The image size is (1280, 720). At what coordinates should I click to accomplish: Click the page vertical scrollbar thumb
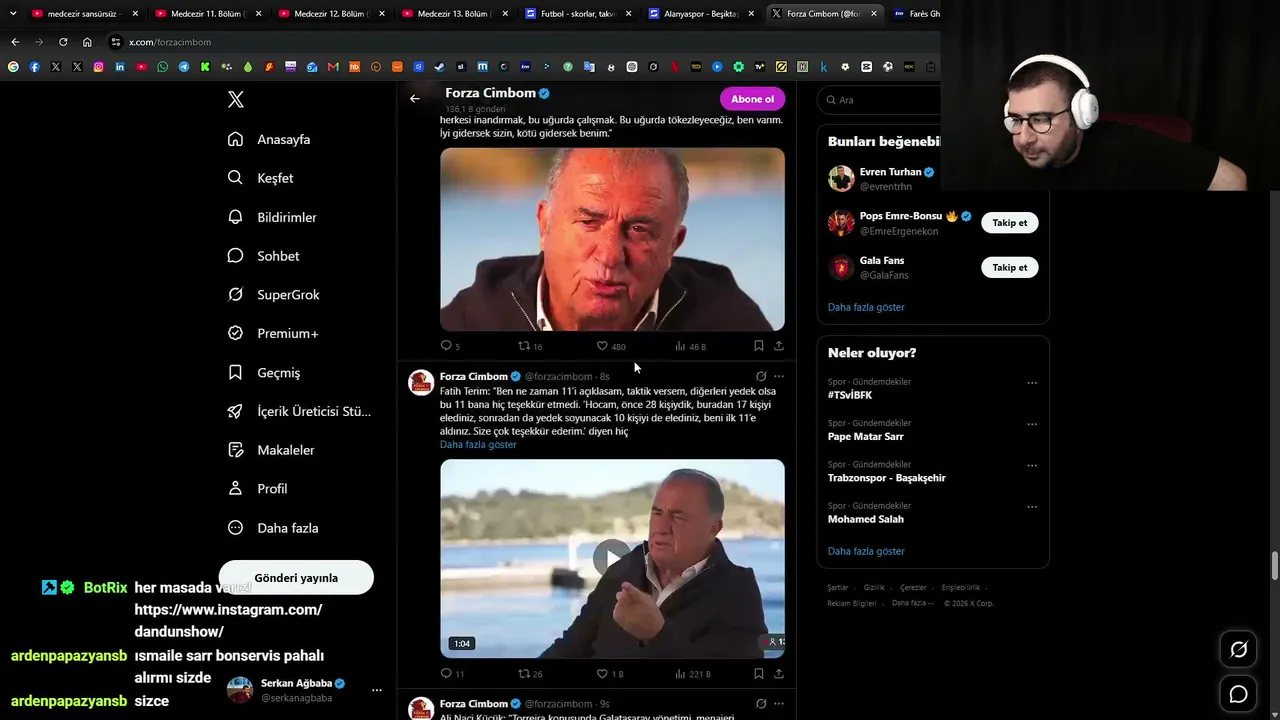pos(1274,565)
